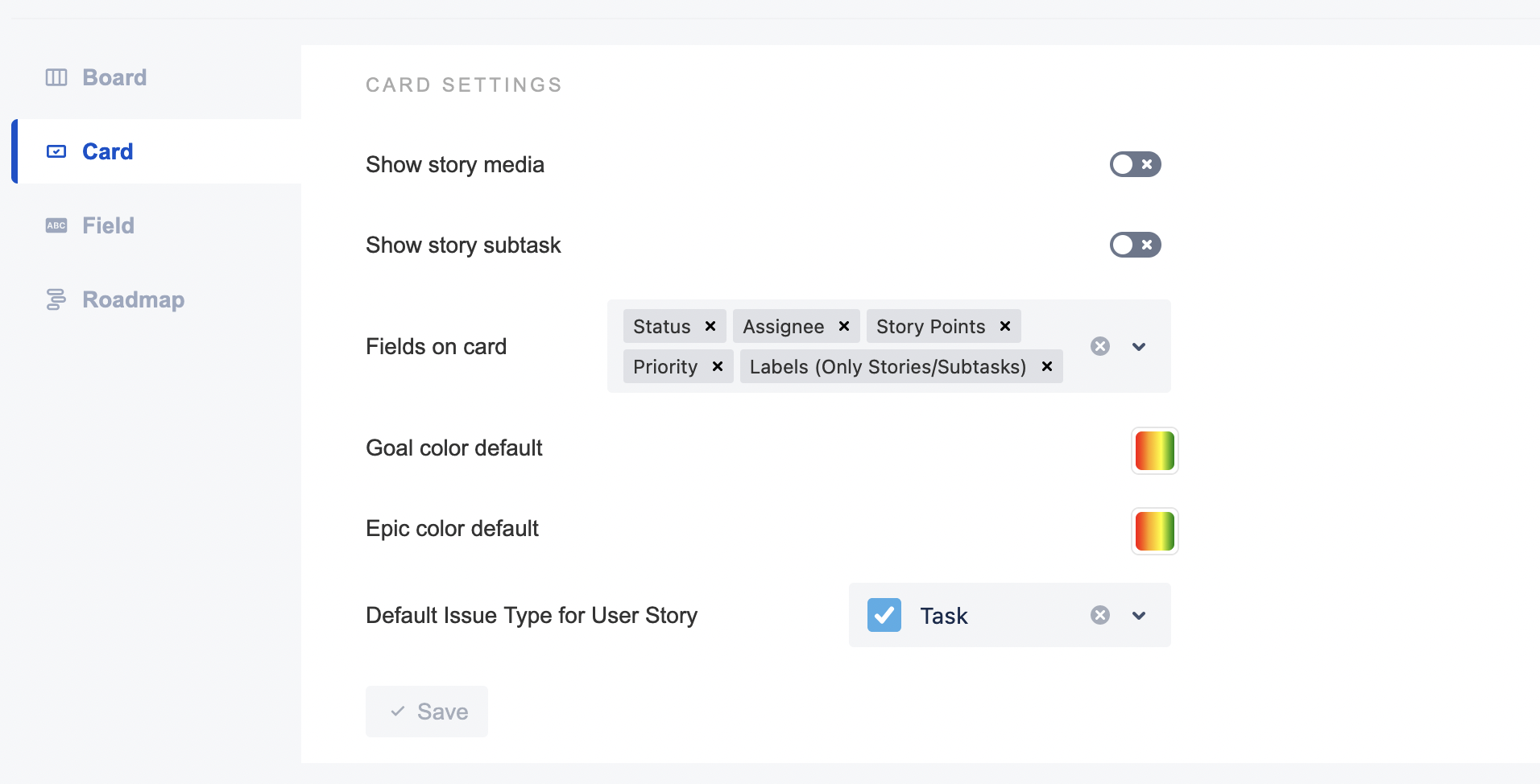Click the Board columns icon in sidebar
1540x784 pixels.
coord(56,77)
